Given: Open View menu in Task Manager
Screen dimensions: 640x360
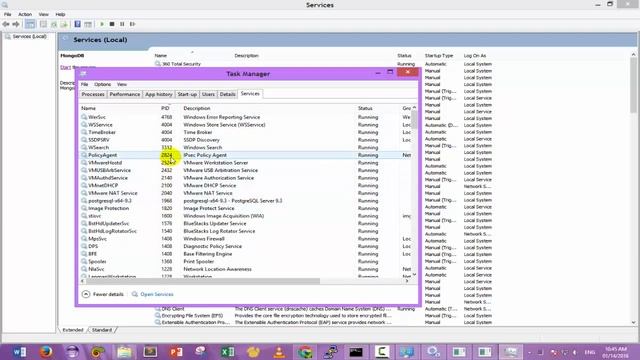Looking at the screenshot, I should click(x=122, y=84).
